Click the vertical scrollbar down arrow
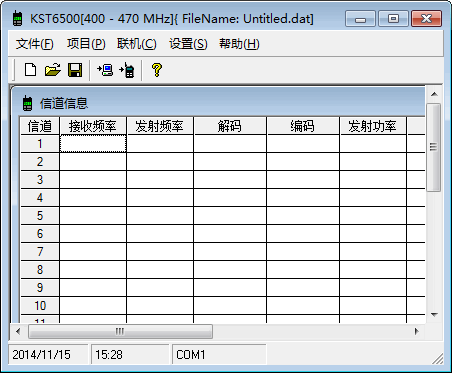Screen dimensions: 452x373 coord(434,314)
